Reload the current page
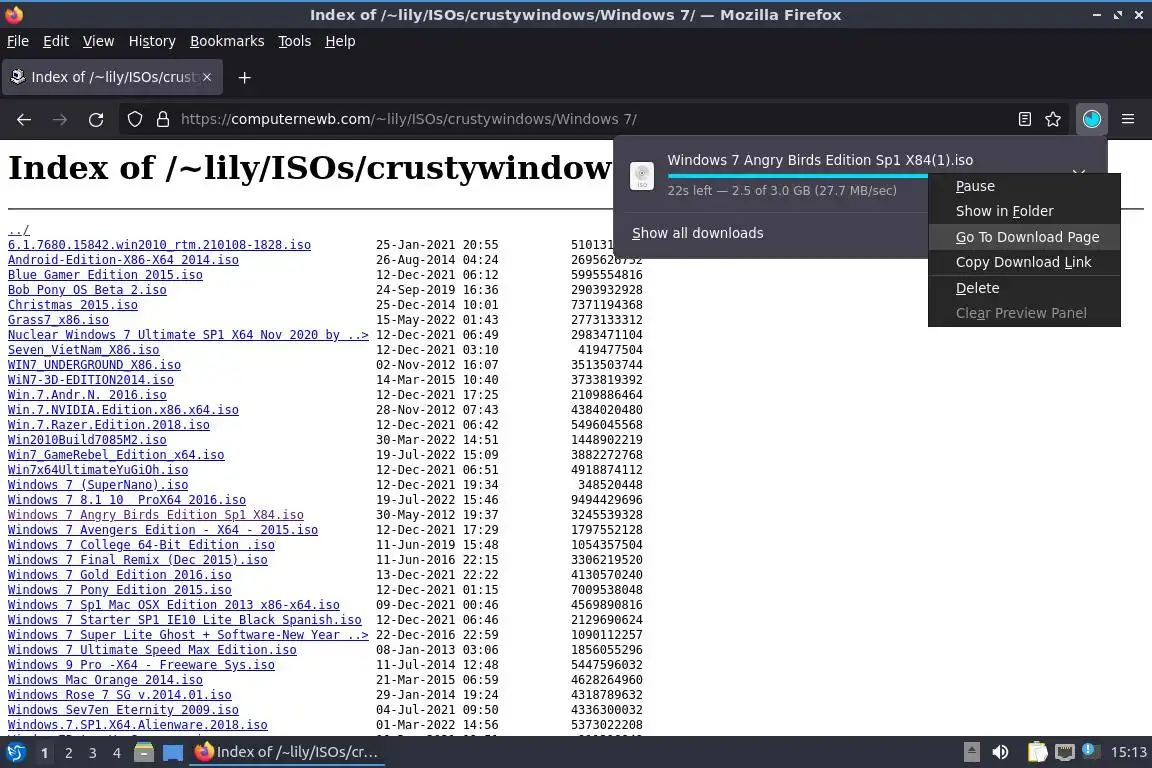Image resolution: width=1152 pixels, height=768 pixels. [96, 119]
